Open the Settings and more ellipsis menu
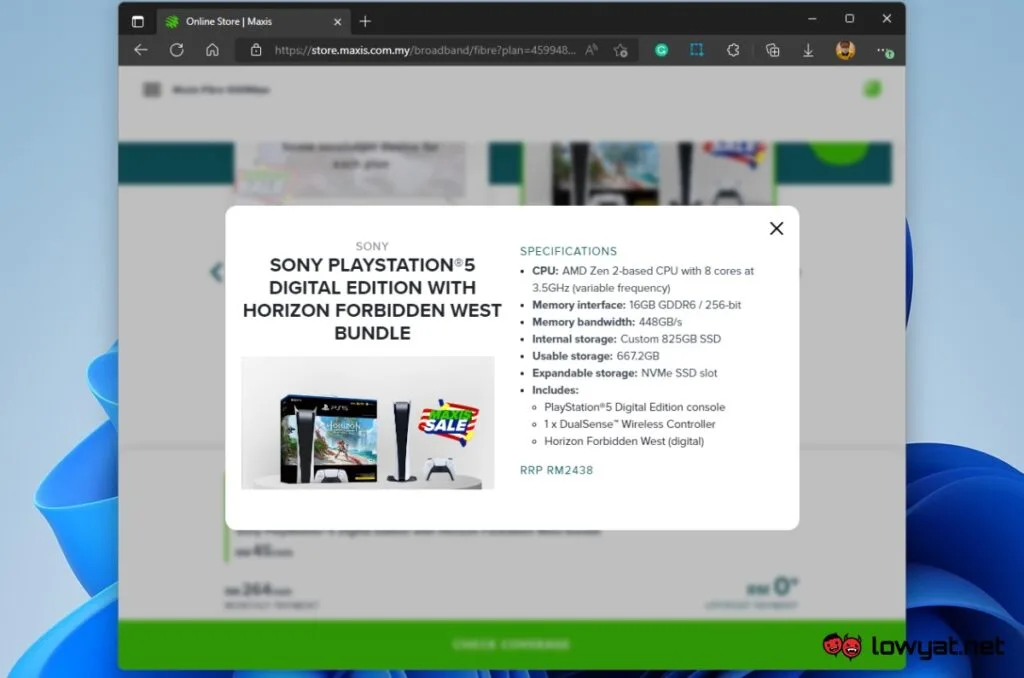The image size is (1024, 678). pos(885,51)
